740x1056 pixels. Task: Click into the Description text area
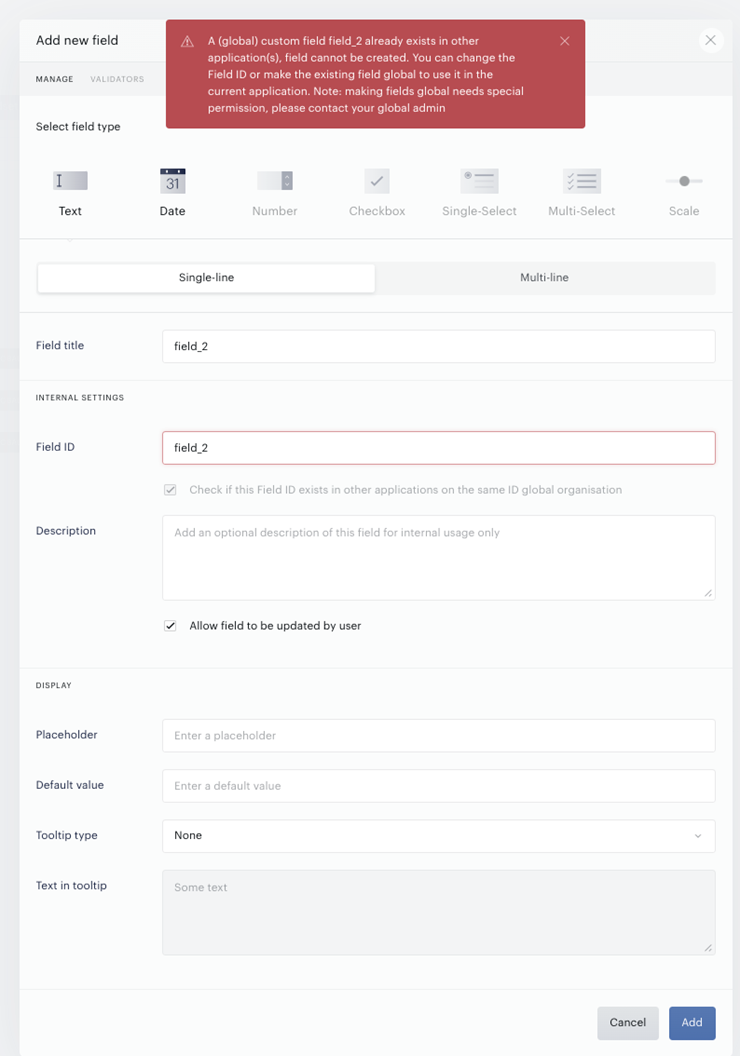(438, 558)
